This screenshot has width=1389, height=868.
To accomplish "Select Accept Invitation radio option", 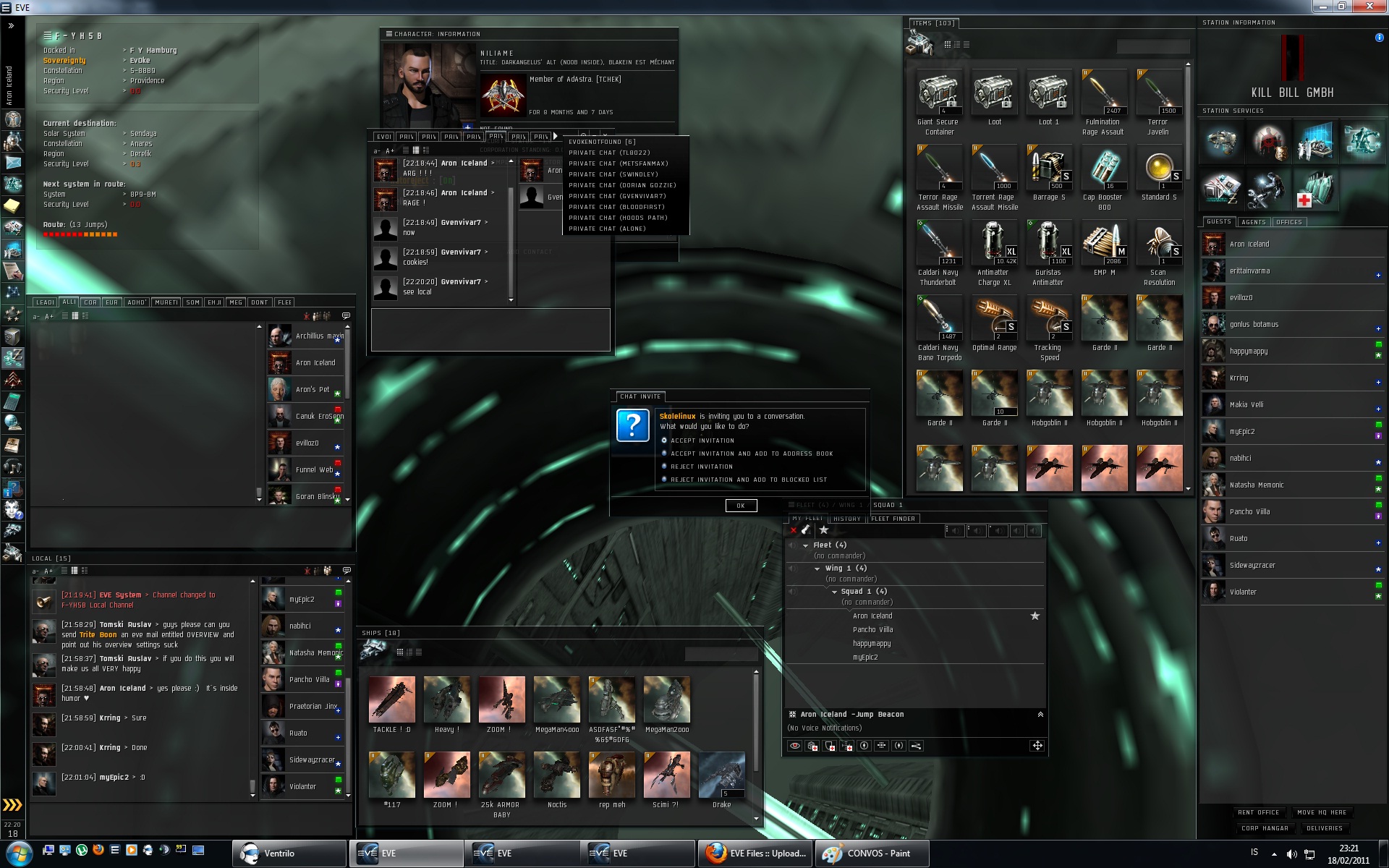I will 664,440.
